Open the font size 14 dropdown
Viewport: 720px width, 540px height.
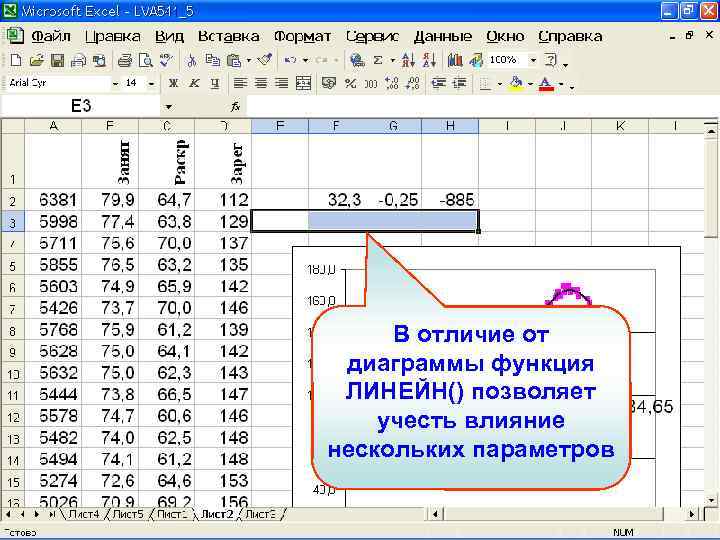[x=151, y=84]
